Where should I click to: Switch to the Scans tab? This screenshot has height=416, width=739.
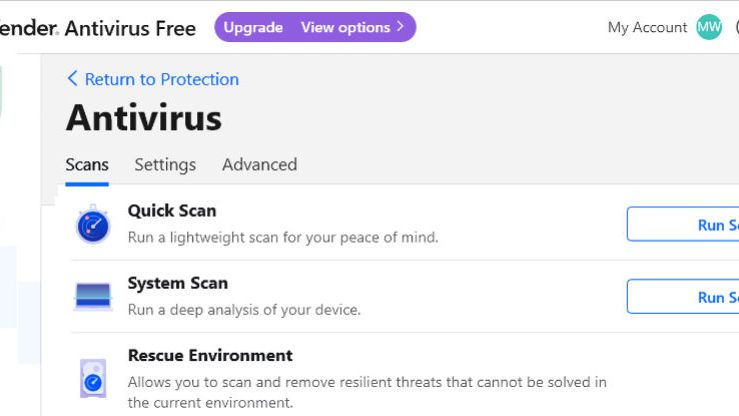click(x=87, y=165)
